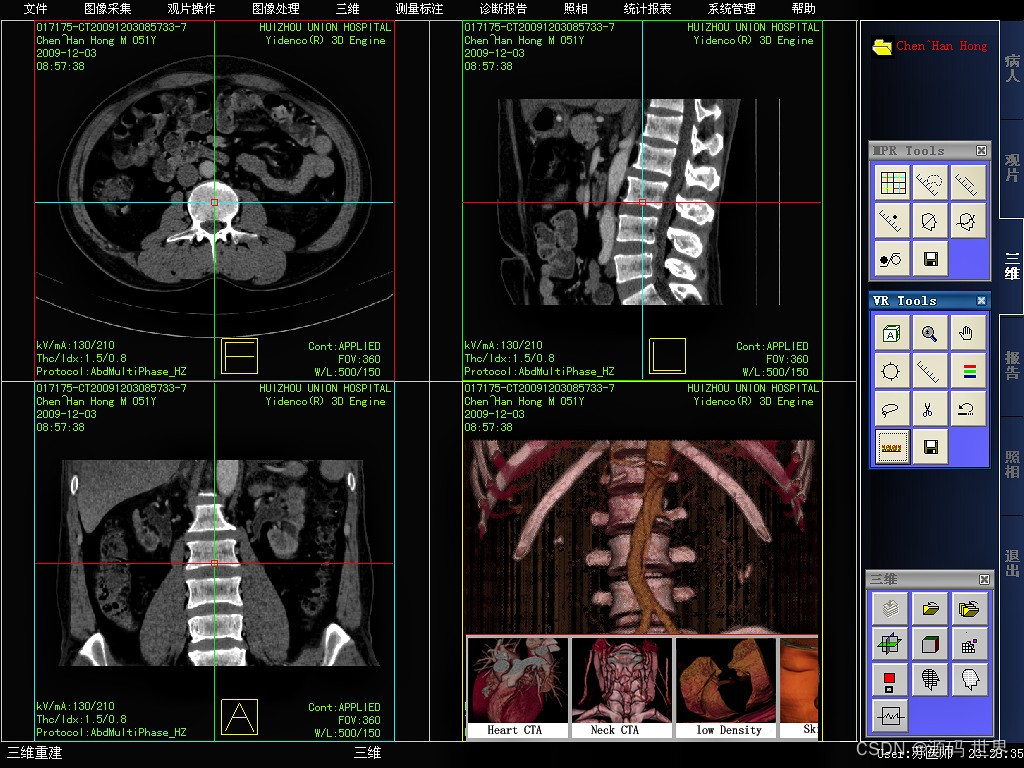Click the F orientation marker in axial view
Screen dimensions: 1024x768
(240, 356)
